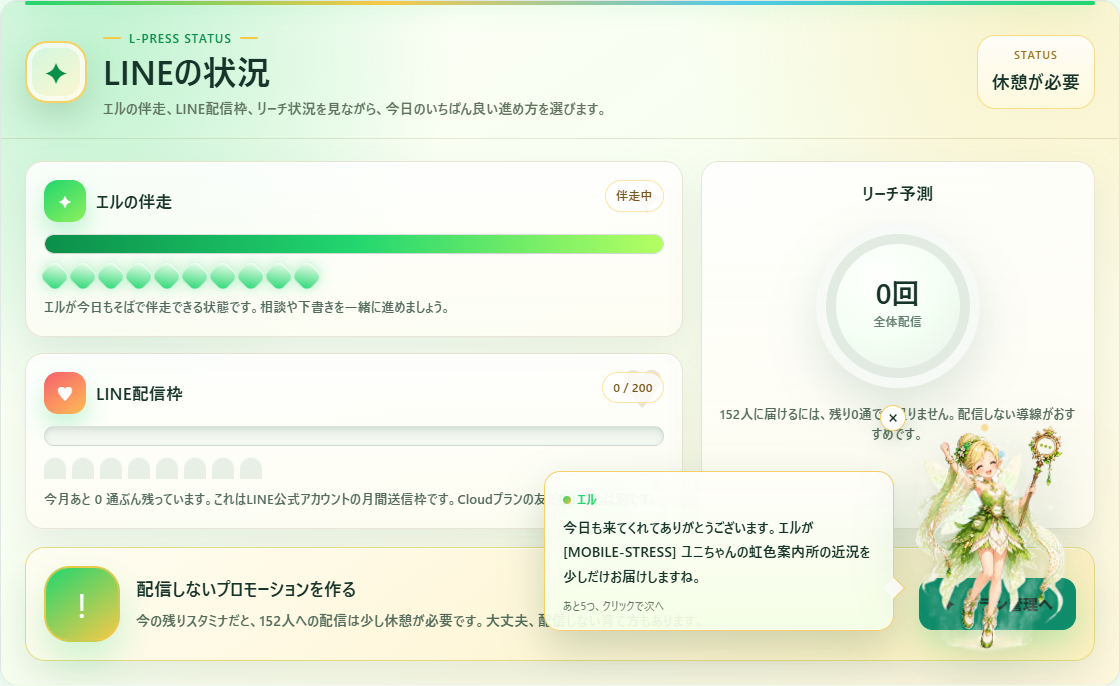
Task: Click the 0 / 200 quota badge
Action: (633, 388)
